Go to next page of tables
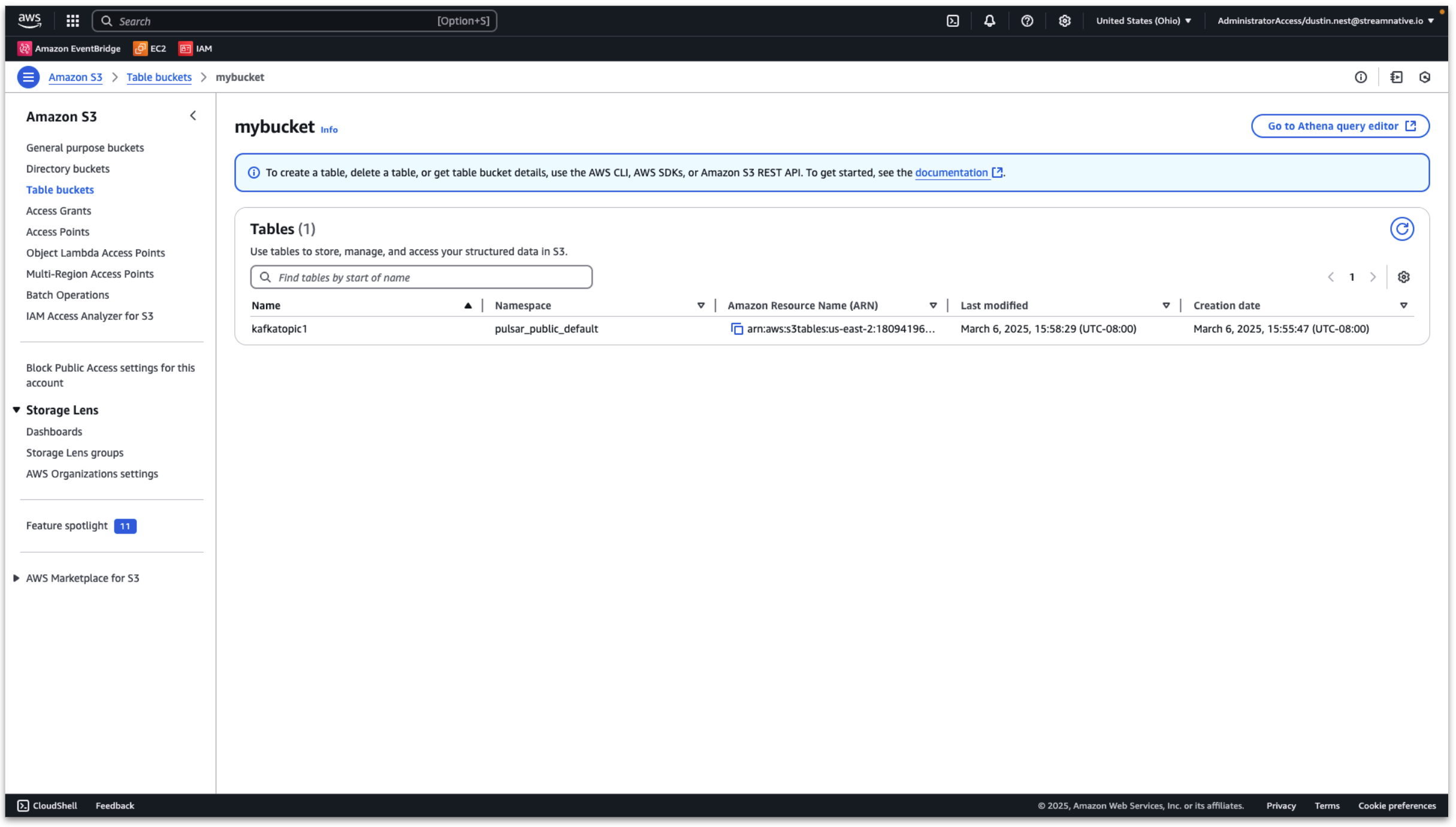1456x827 pixels. point(1373,277)
